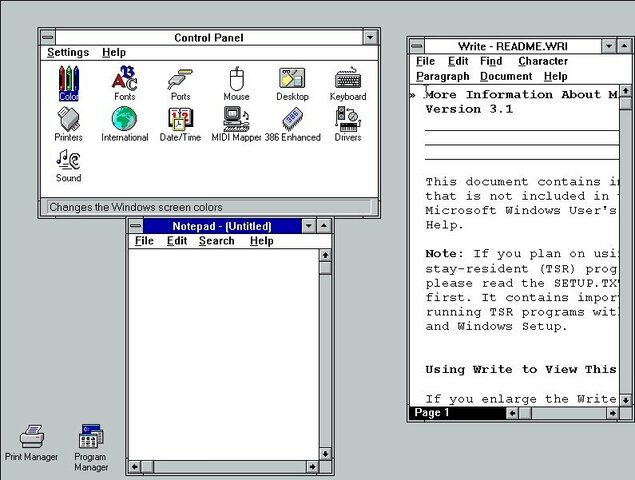Click the minimized Program Manager icon
Image resolution: width=635 pixels, height=480 pixels.
click(x=91, y=448)
